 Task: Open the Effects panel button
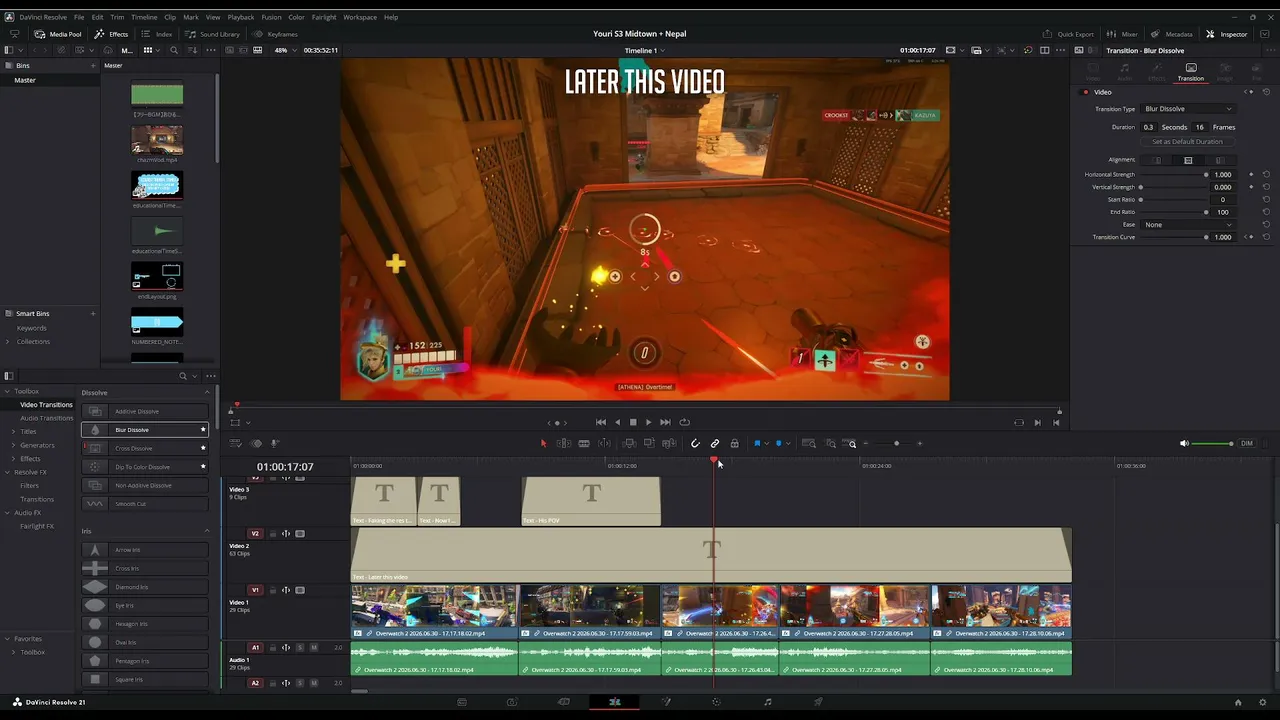coord(111,34)
